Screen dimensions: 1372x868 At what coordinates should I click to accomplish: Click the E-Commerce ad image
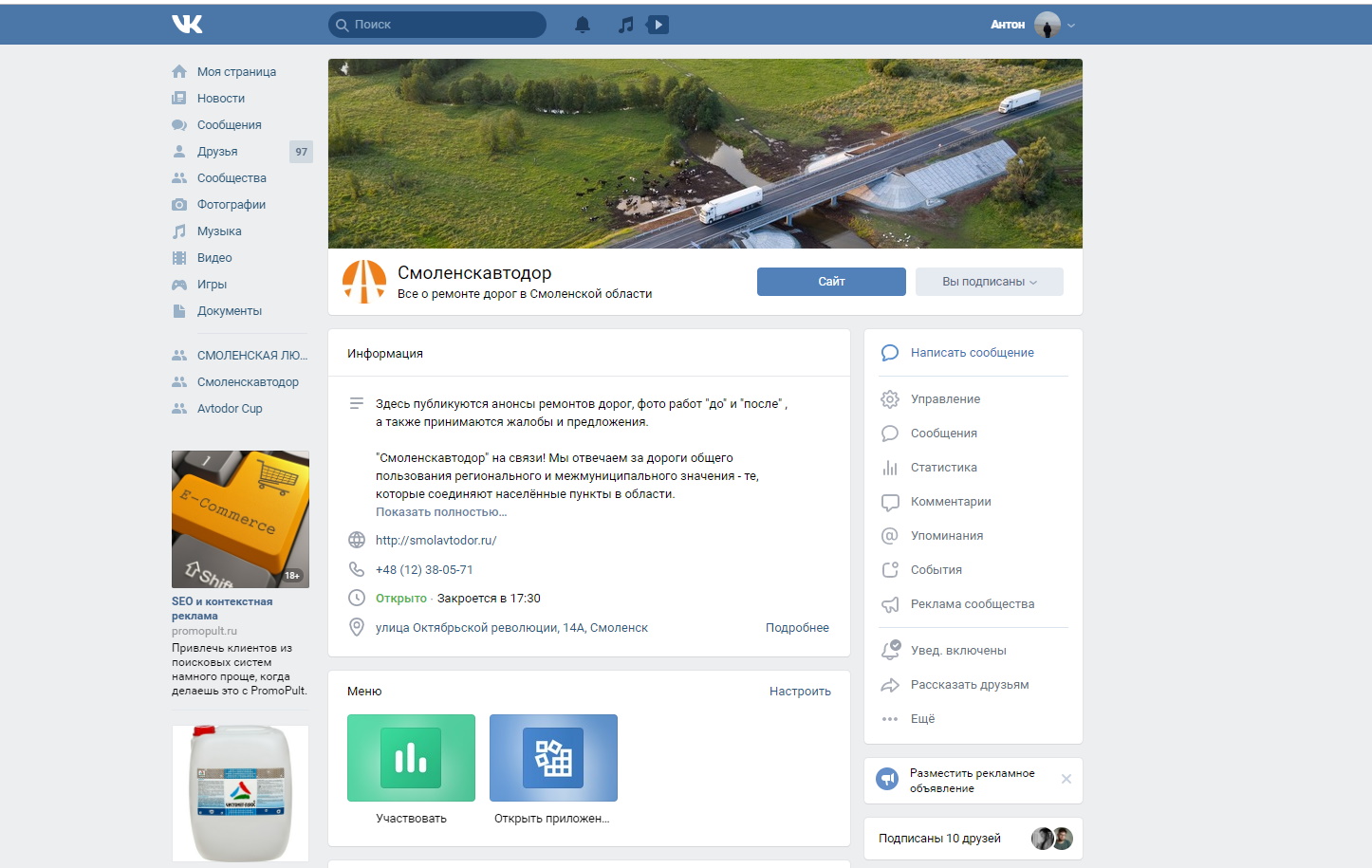[x=240, y=519]
